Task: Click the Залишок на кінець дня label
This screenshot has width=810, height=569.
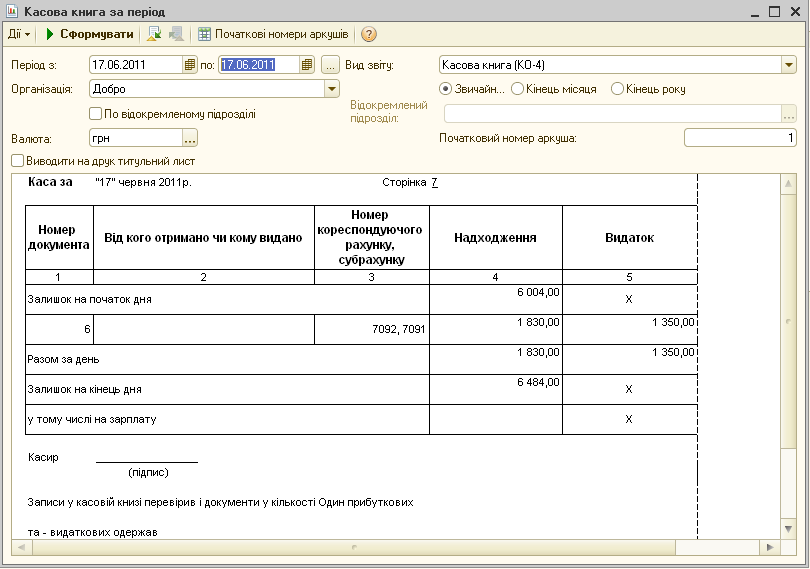Action: pyautogui.click(x=84, y=390)
